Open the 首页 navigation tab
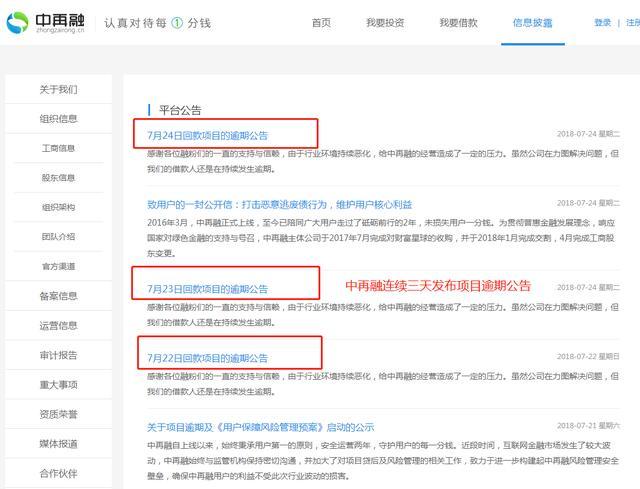The width and height of the screenshot is (640, 489). (321, 23)
